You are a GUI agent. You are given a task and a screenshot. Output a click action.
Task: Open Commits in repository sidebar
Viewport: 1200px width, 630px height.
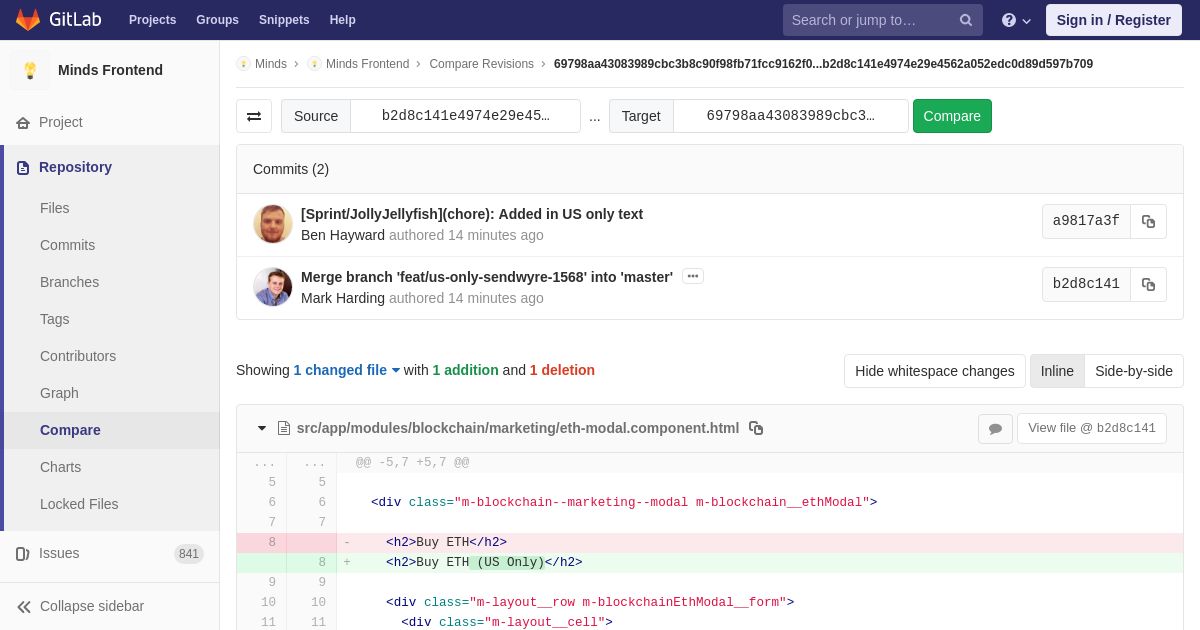click(67, 245)
